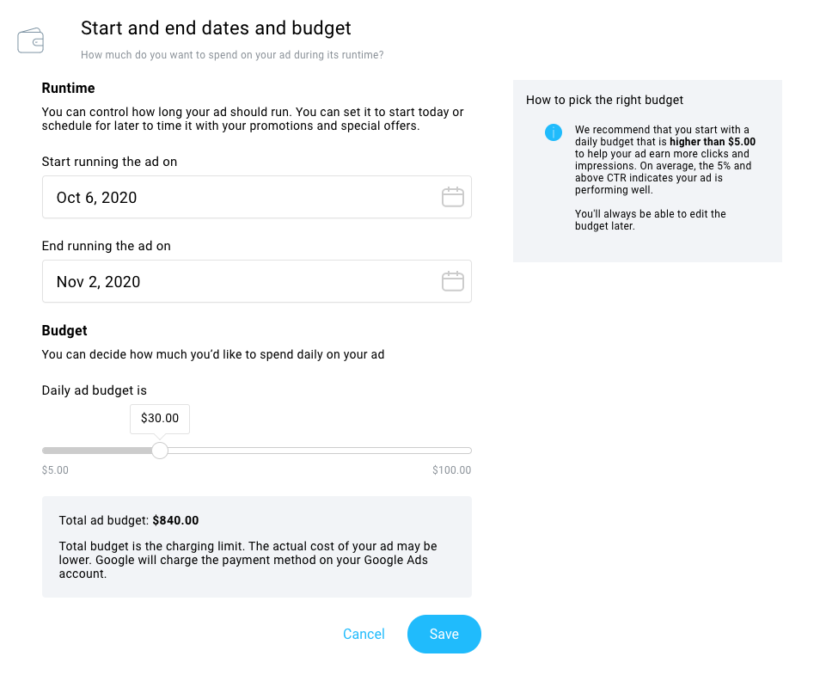Click the Runtime section heading
This screenshot has height=681, width=820.
69,88
